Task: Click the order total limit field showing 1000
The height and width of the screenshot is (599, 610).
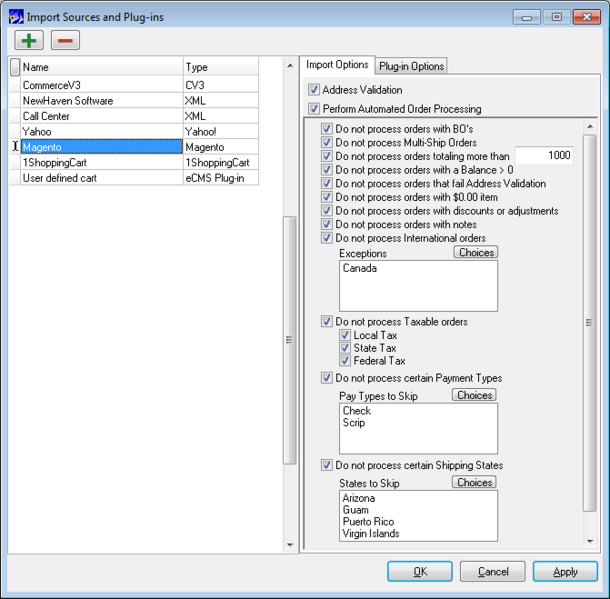Action: pos(544,156)
